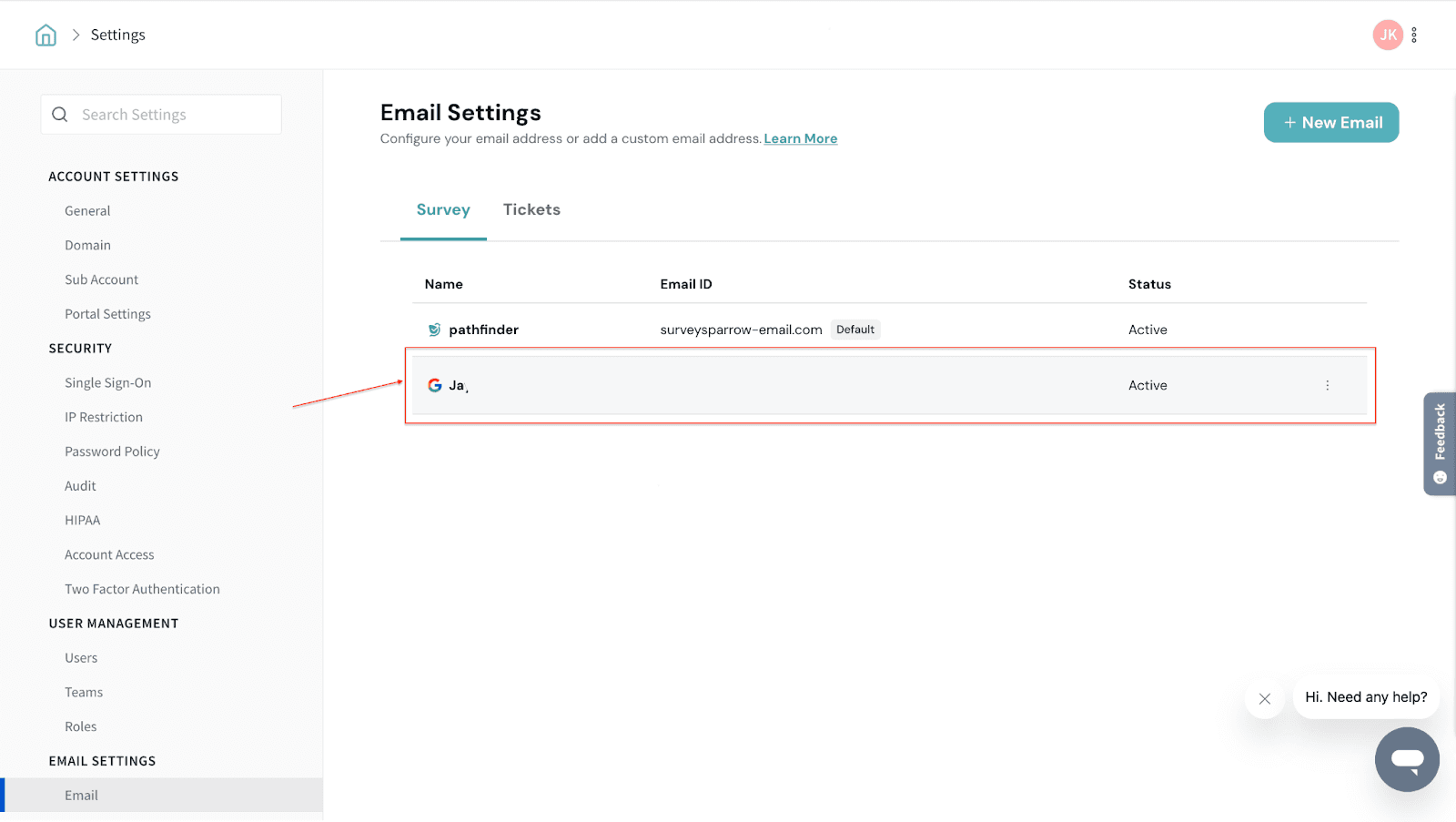The width and height of the screenshot is (1456, 822).
Task: Click the search magnifier icon
Action: coord(60,115)
